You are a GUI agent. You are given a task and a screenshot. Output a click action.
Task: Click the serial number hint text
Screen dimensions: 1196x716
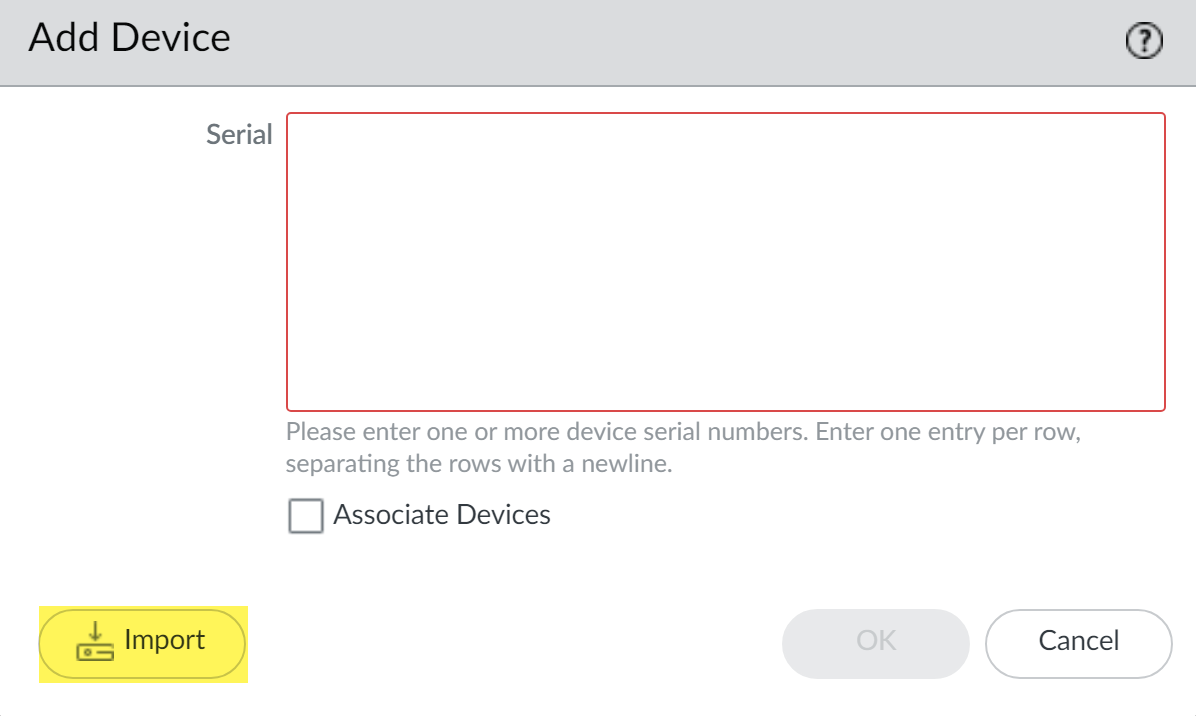click(684, 449)
